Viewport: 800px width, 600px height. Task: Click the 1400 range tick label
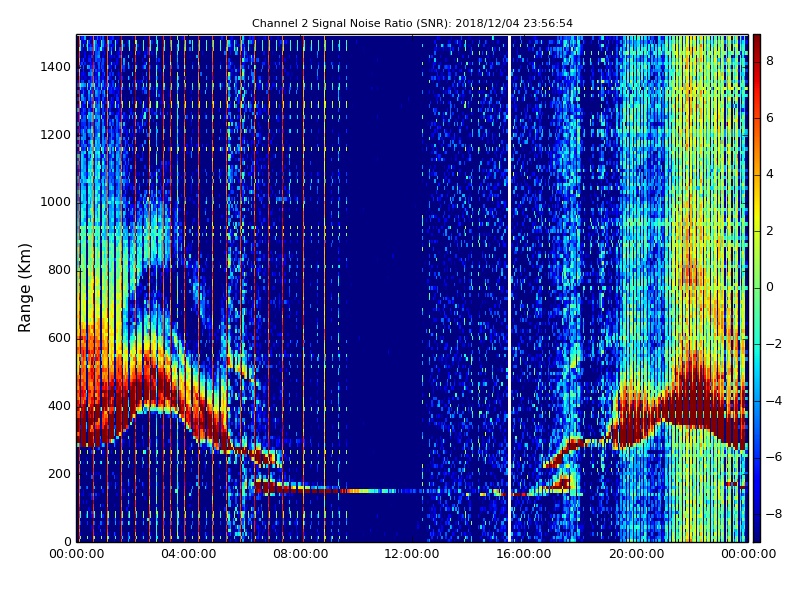point(56,67)
